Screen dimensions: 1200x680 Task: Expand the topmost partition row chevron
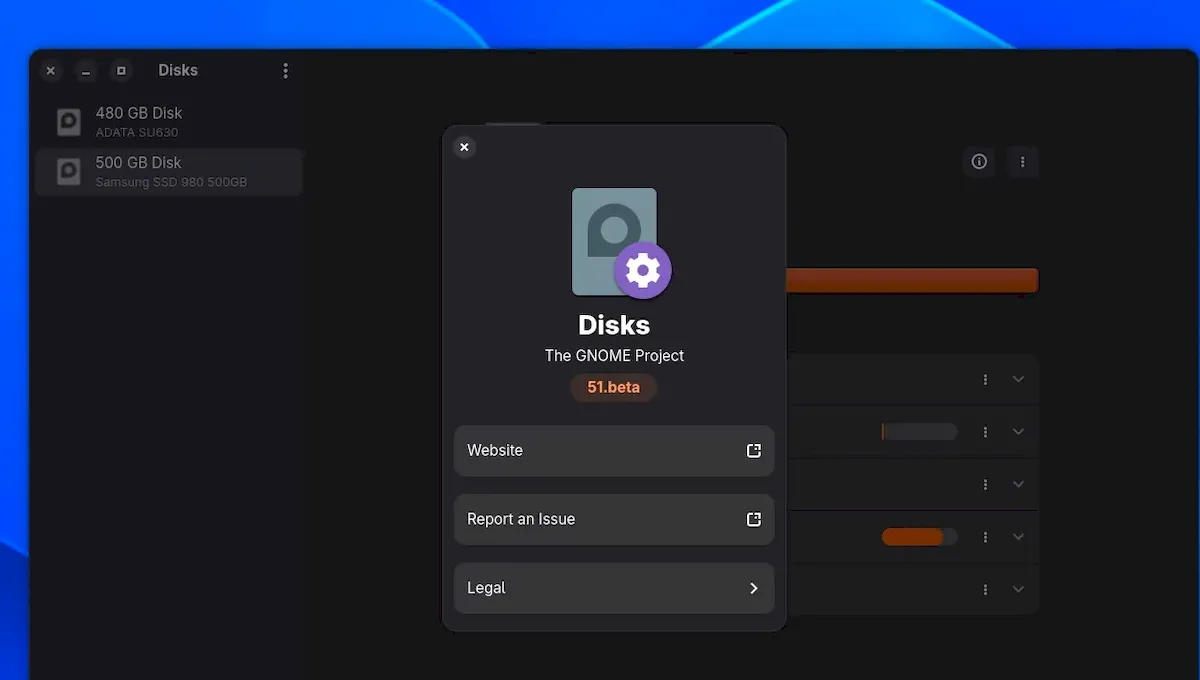pos(1018,380)
